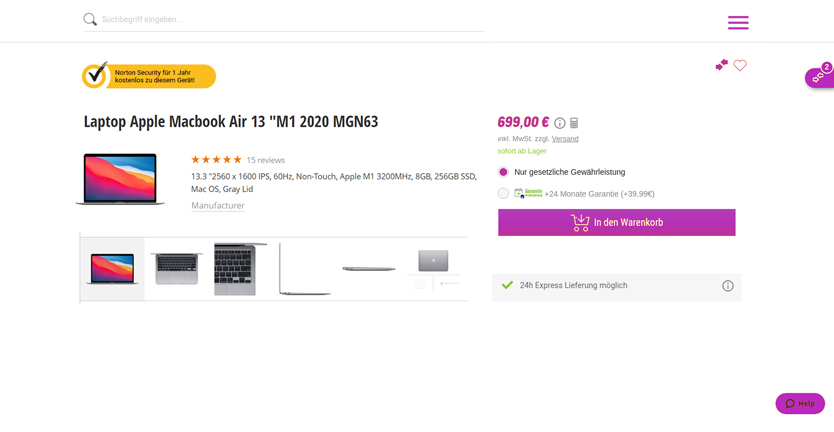
Task: Click the compare products arrows icon
Action: click(721, 65)
